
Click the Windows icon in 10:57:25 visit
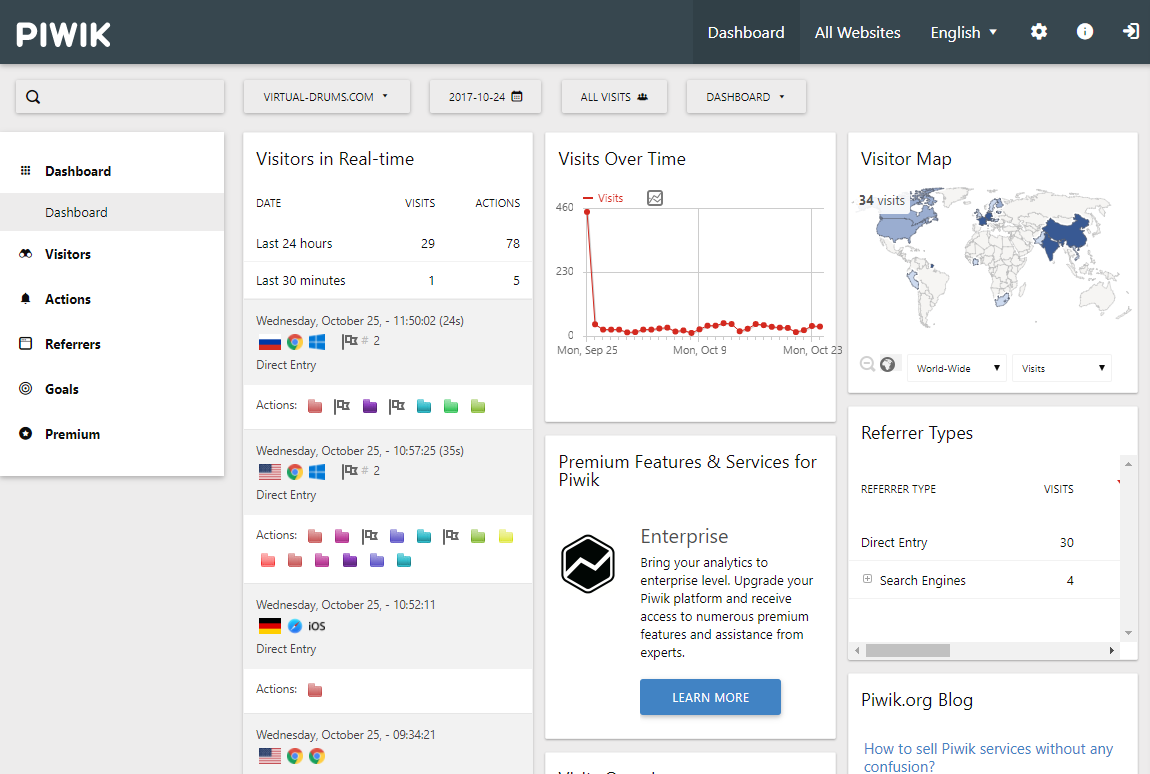click(317, 472)
